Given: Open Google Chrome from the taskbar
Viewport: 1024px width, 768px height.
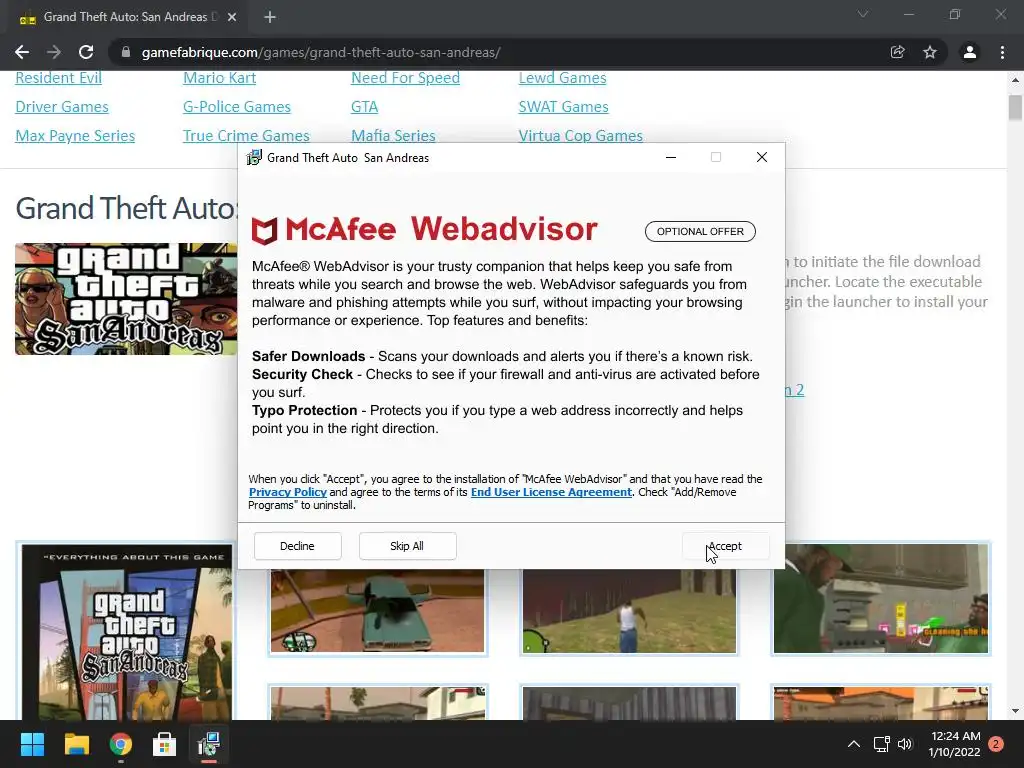Looking at the screenshot, I should pyautogui.click(x=121, y=744).
